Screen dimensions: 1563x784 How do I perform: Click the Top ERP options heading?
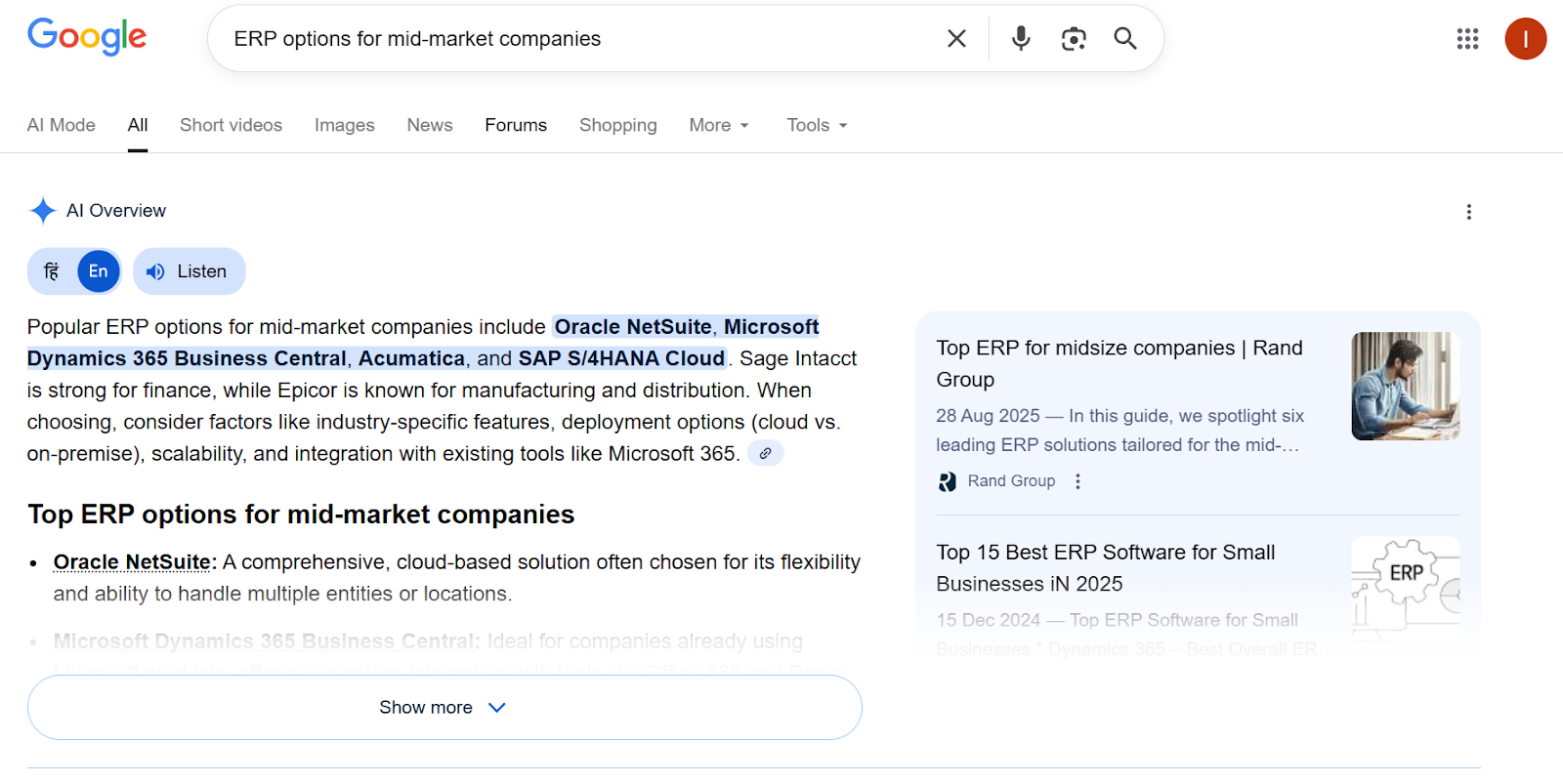point(301,515)
